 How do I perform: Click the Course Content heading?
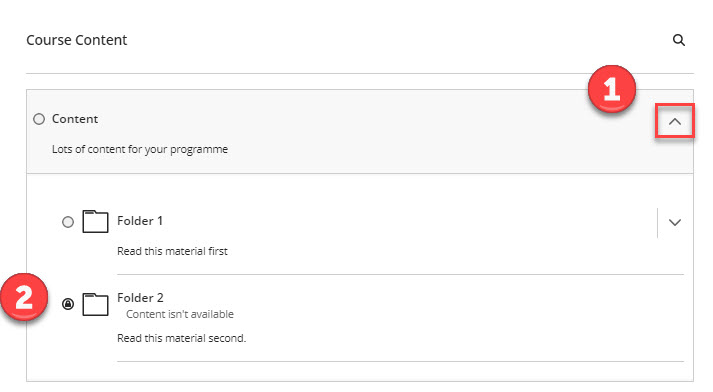(x=77, y=40)
